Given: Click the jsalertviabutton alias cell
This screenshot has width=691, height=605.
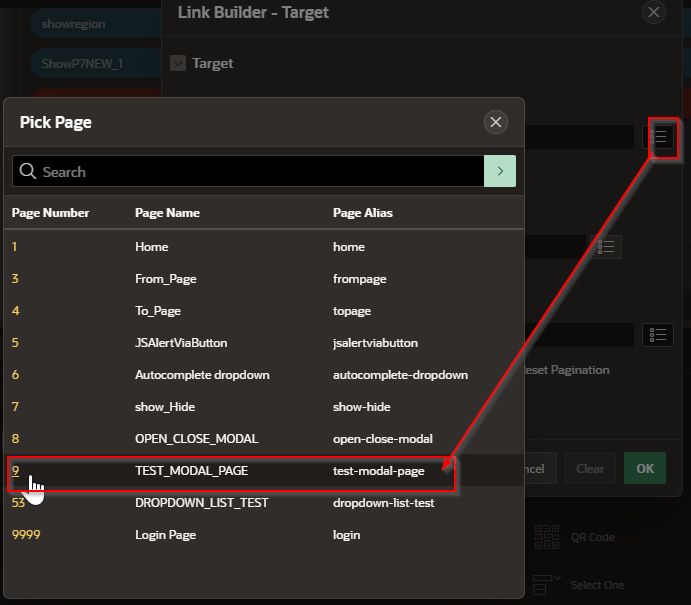Looking at the screenshot, I should (375, 343).
